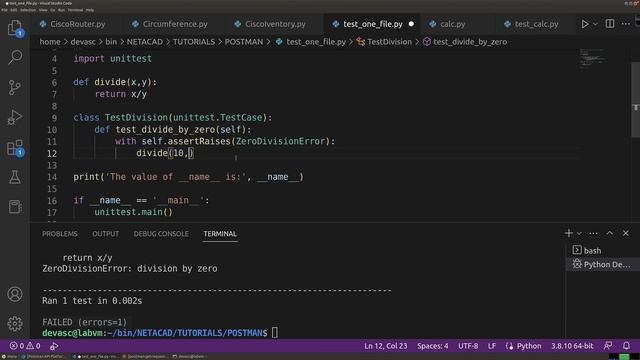The height and width of the screenshot is (360, 640).
Task: Open the Extensions view with update badge
Action: (x=15, y=147)
